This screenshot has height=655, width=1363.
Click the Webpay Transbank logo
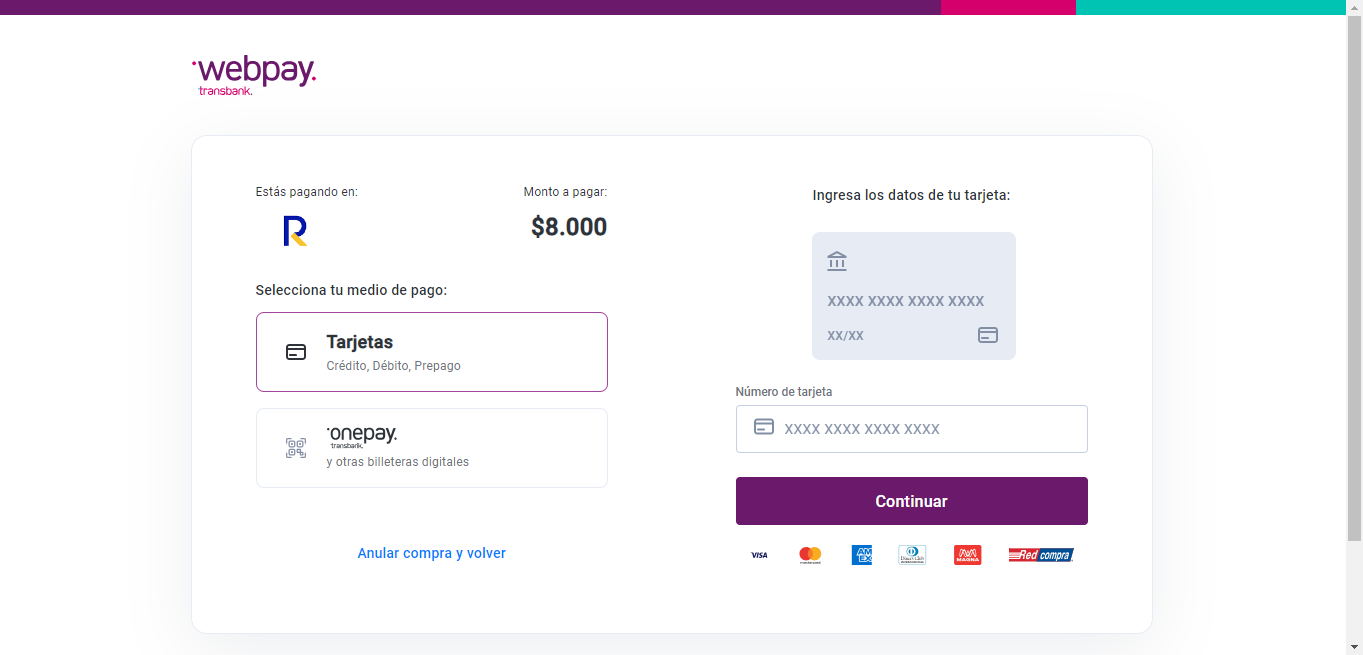coord(254,75)
